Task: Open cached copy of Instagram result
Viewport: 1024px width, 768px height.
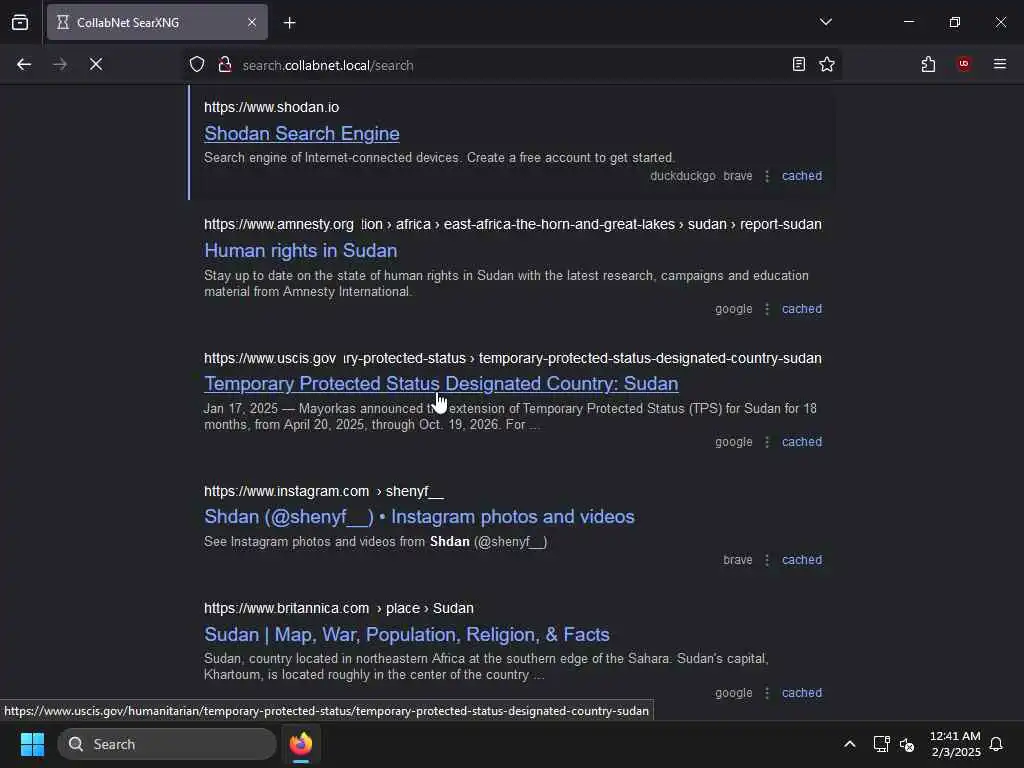Action: click(x=802, y=560)
